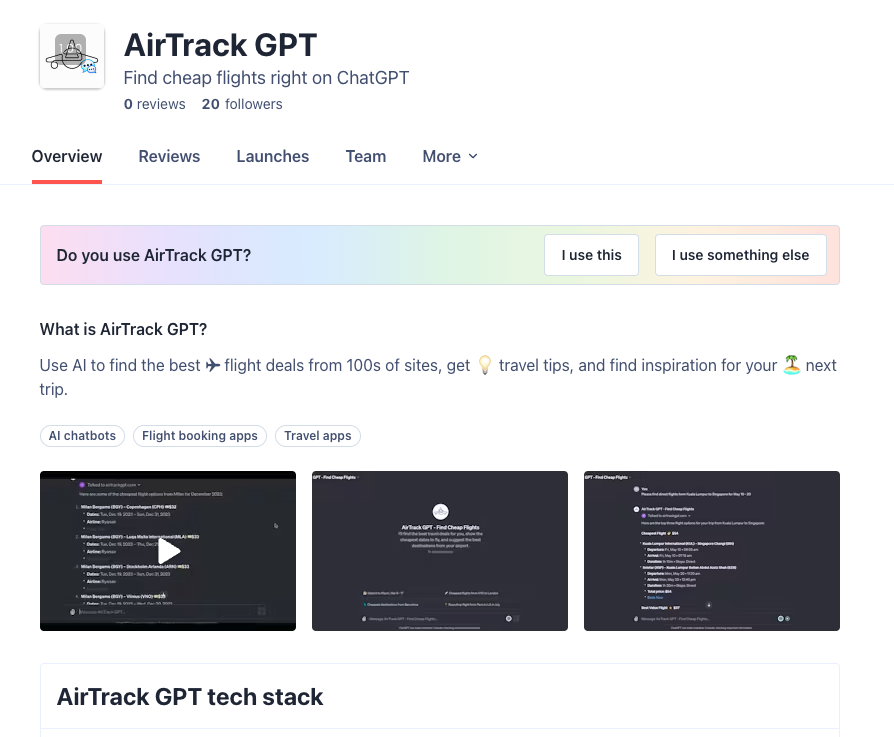
Task: Open the Reviews tab
Action: coord(169,156)
